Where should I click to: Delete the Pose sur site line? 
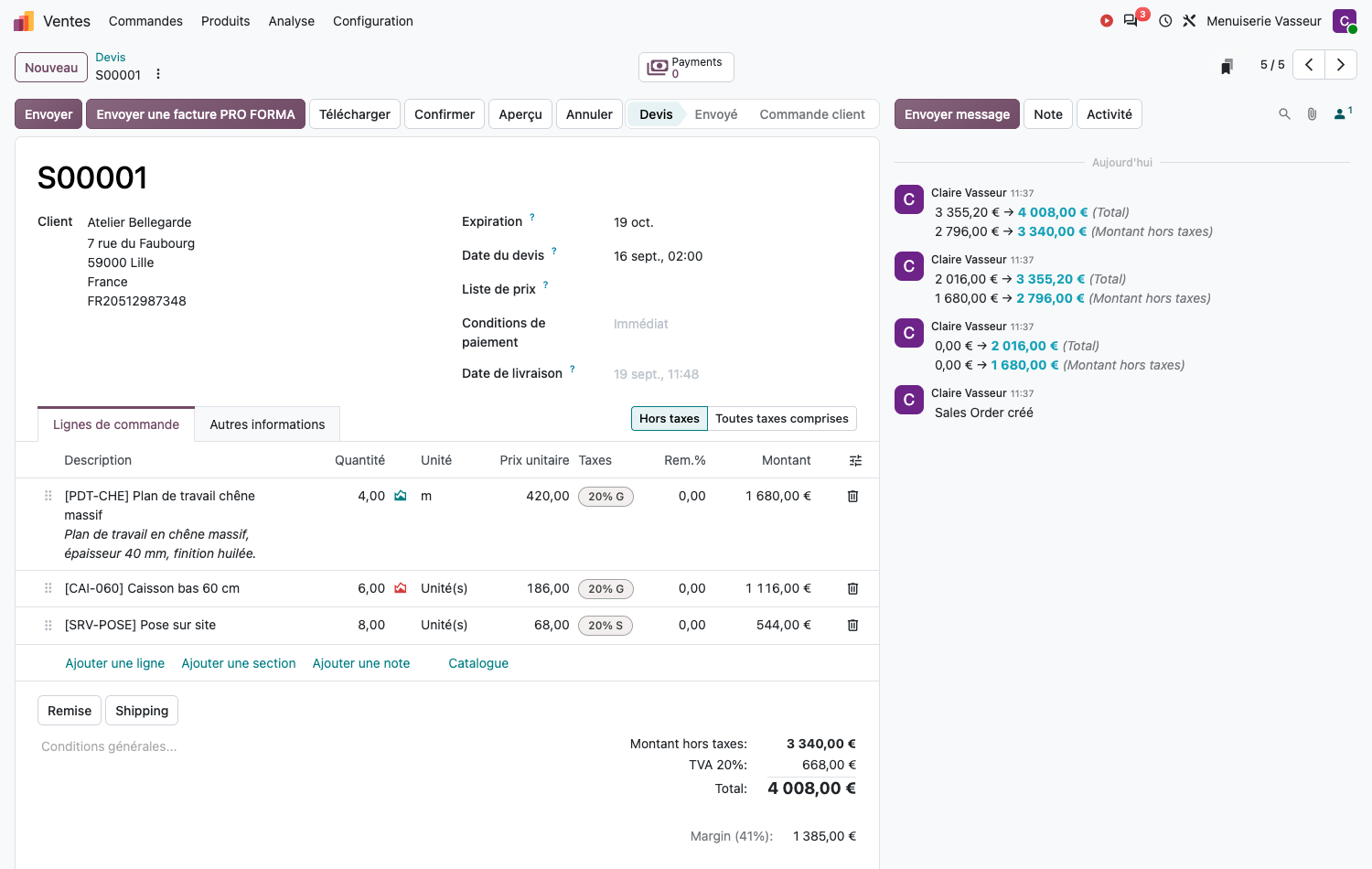pyautogui.click(x=852, y=626)
